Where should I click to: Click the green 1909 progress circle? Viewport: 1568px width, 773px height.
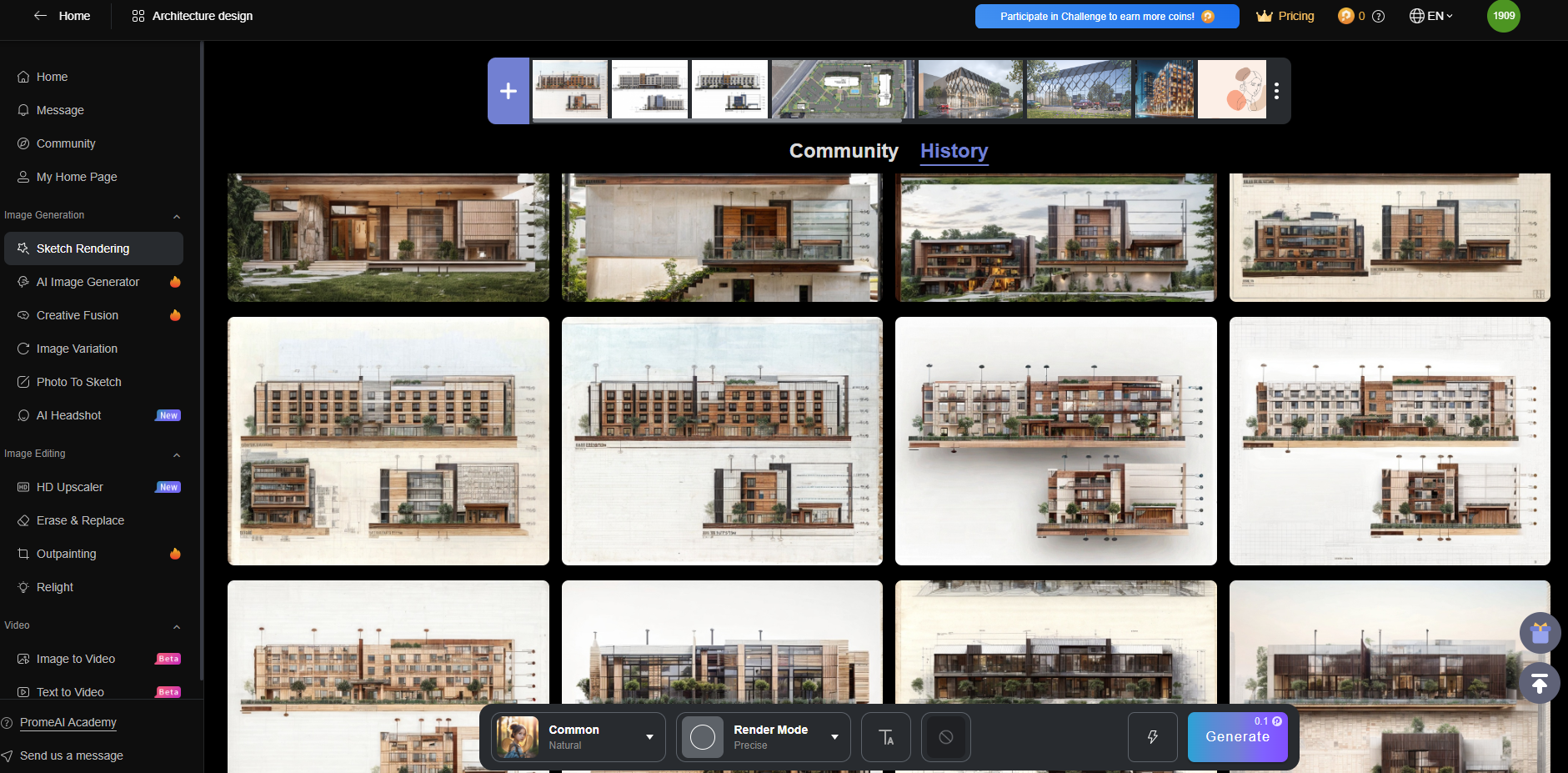point(1502,15)
